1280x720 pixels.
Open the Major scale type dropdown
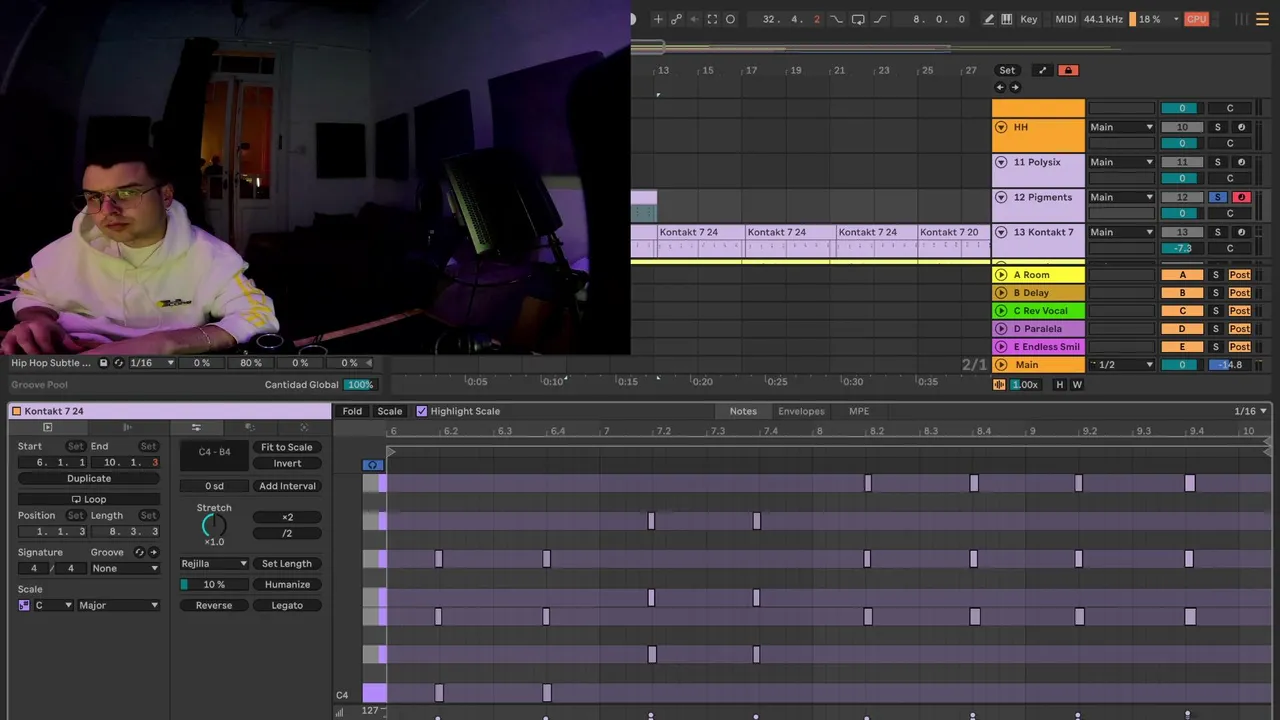[x=119, y=605]
